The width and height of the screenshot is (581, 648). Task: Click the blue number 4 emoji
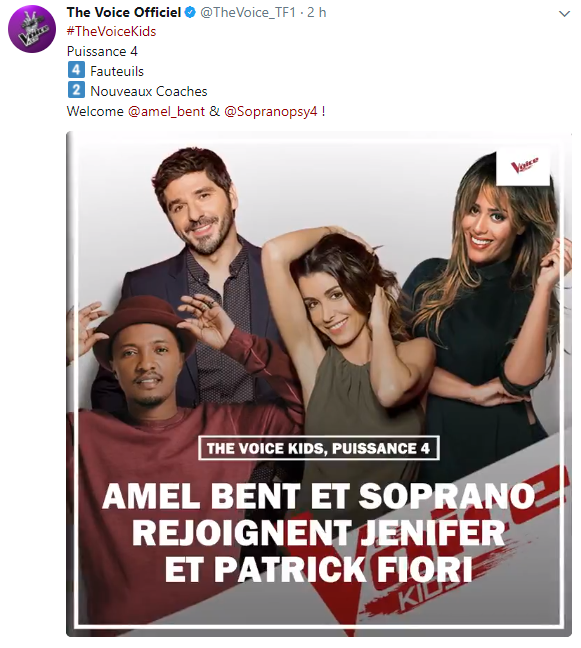76,70
